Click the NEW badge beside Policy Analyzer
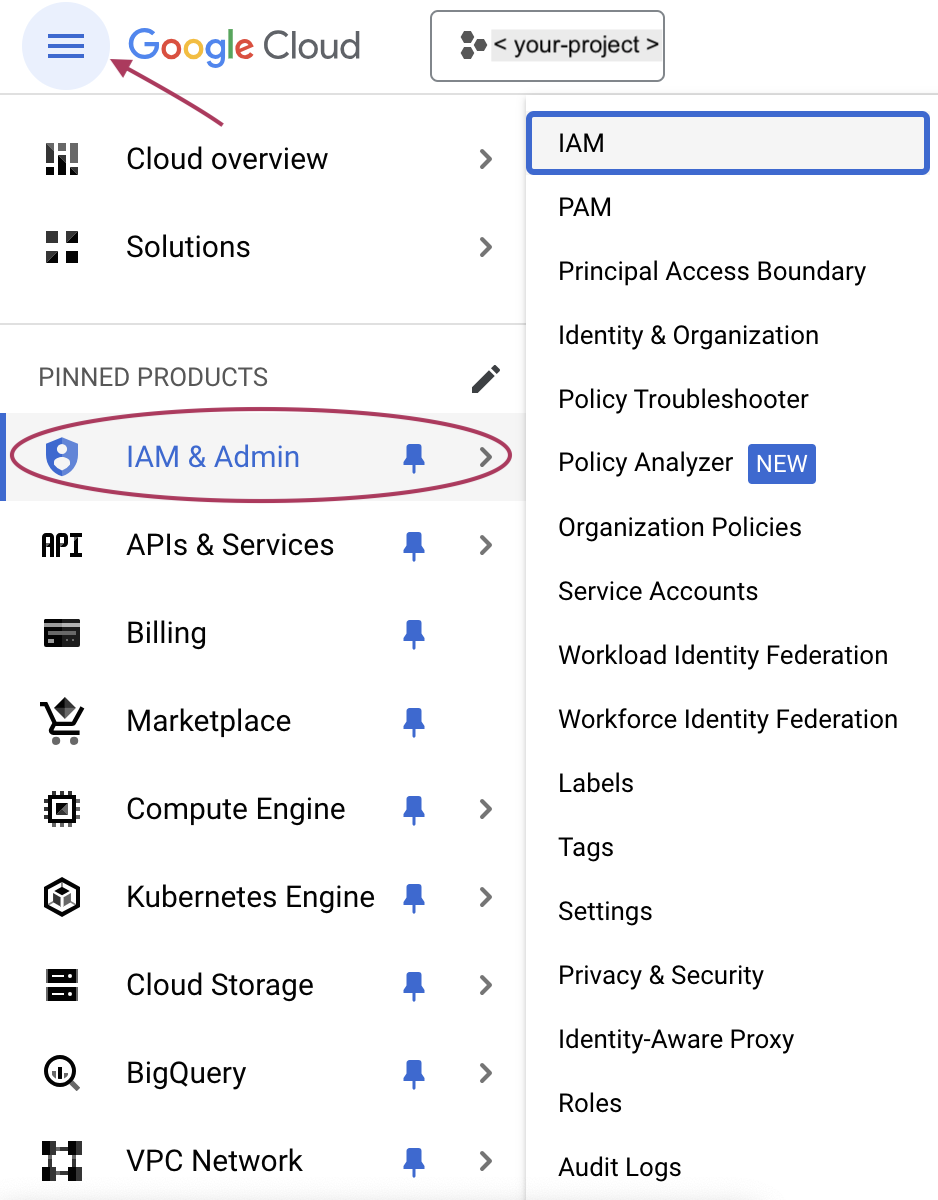The height and width of the screenshot is (1200, 938). [782, 464]
